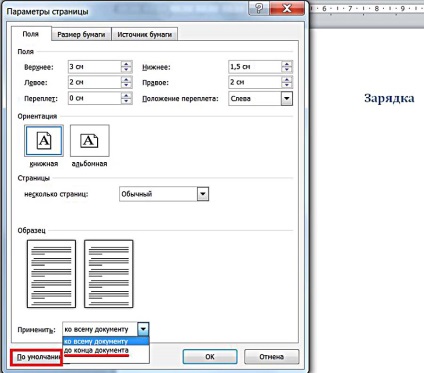Image resolution: width=424 pixels, height=373 pixels.
Task: Select the landscape (альбомная) orientation icon
Action: coord(89,141)
